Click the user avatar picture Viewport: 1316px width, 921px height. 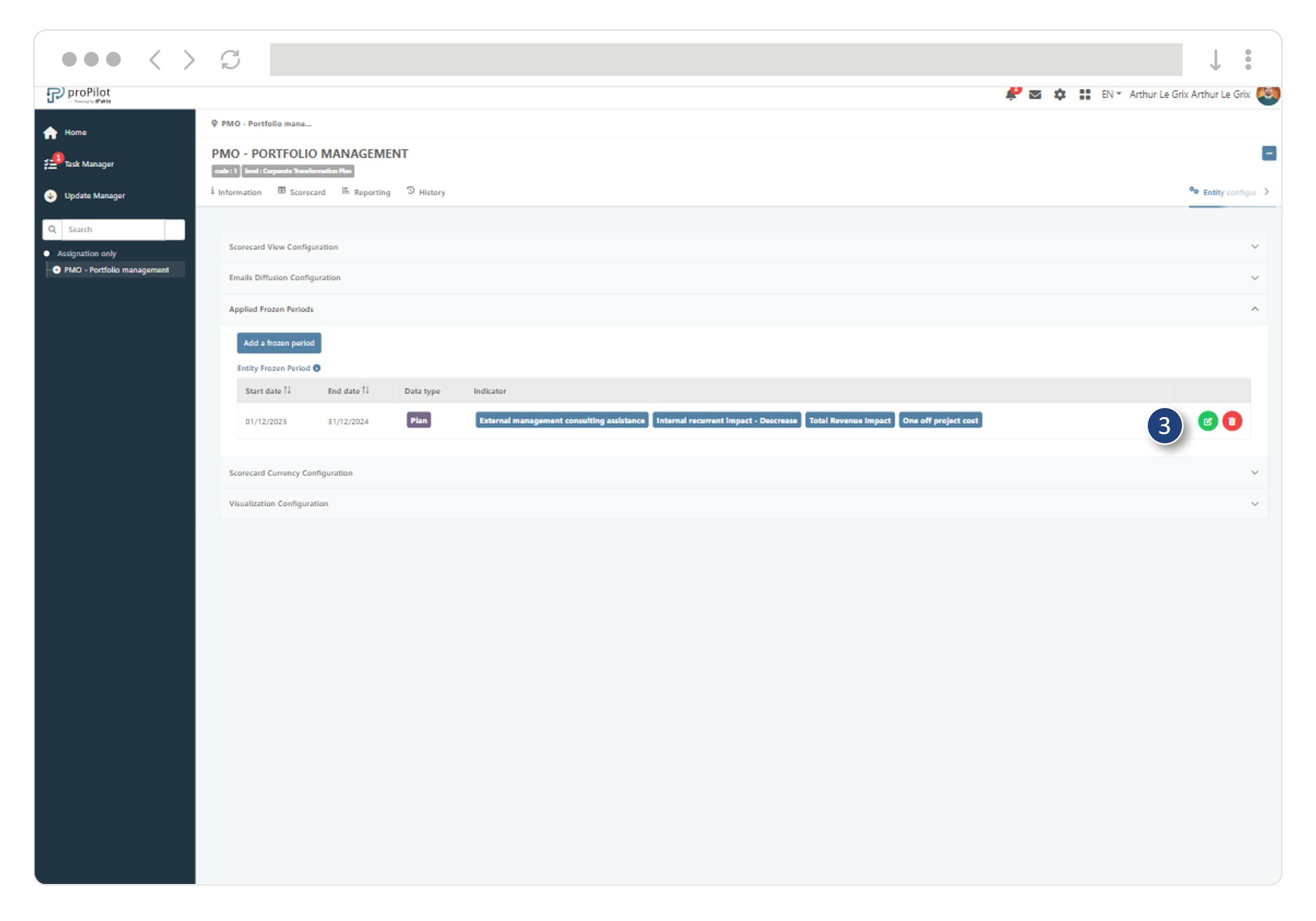[x=1267, y=95]
